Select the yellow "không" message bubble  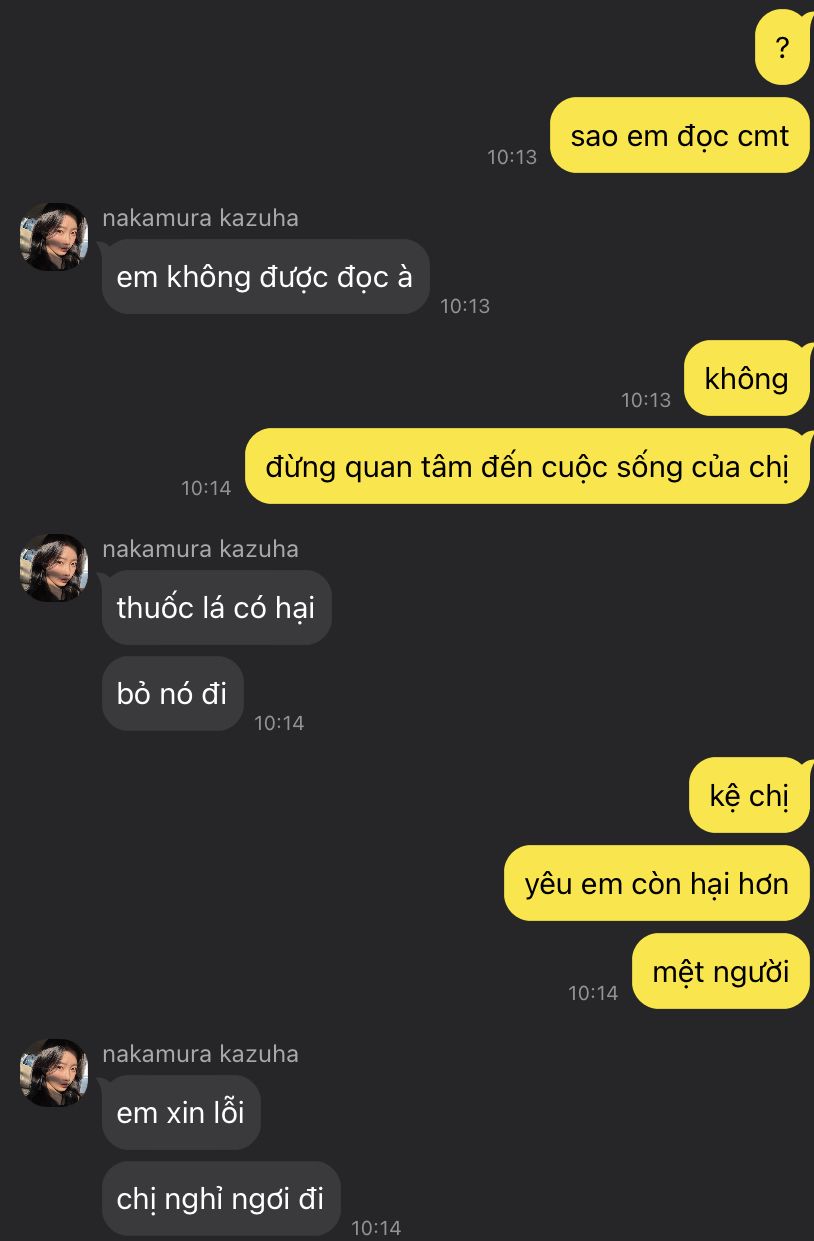(747, 378)
